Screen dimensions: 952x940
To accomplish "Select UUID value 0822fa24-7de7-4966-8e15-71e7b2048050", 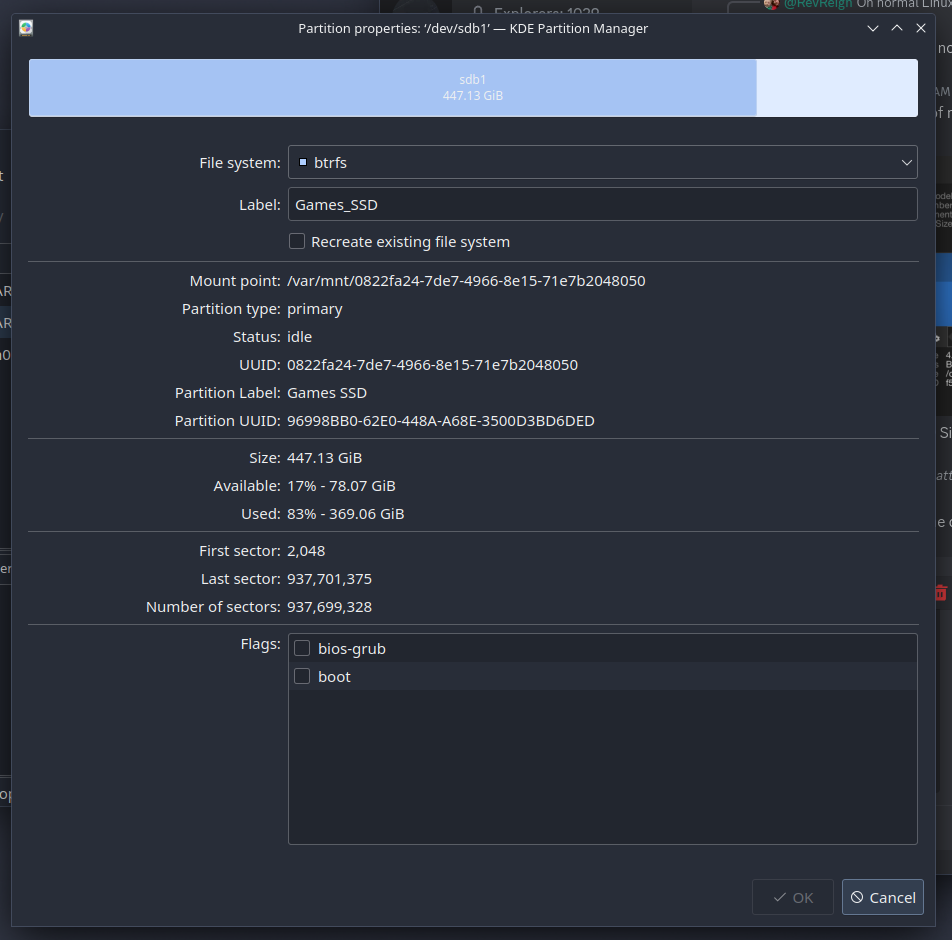I will tap(432, 364).
